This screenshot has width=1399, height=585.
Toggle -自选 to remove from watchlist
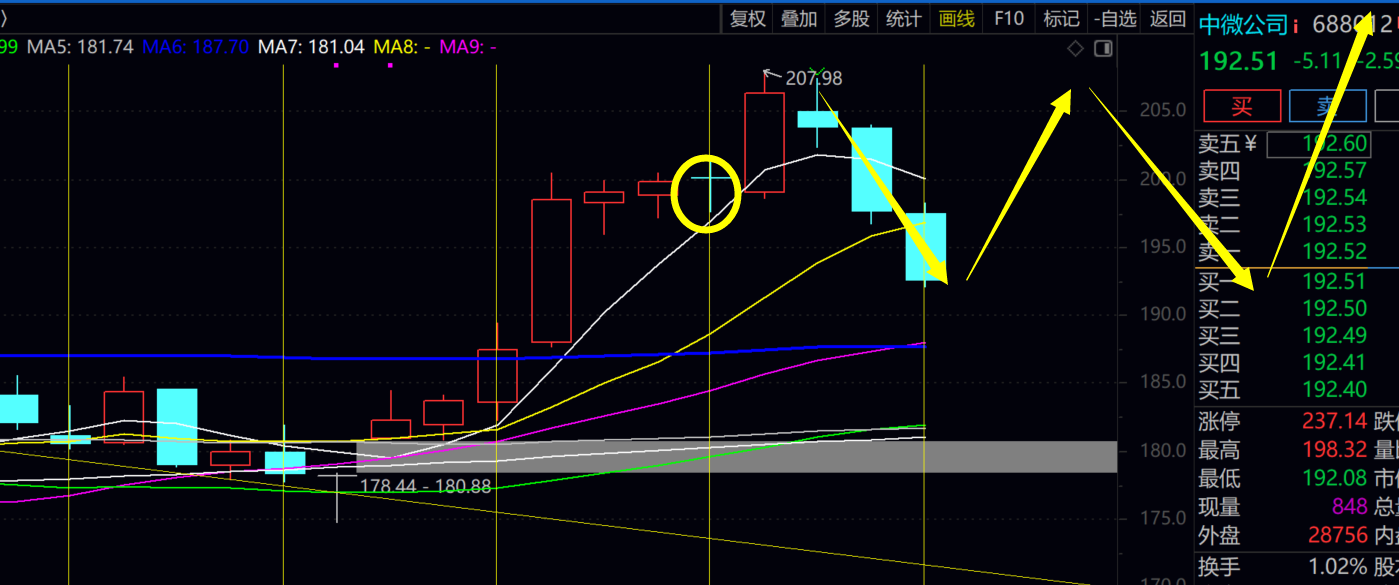(x=1115, y=19)
